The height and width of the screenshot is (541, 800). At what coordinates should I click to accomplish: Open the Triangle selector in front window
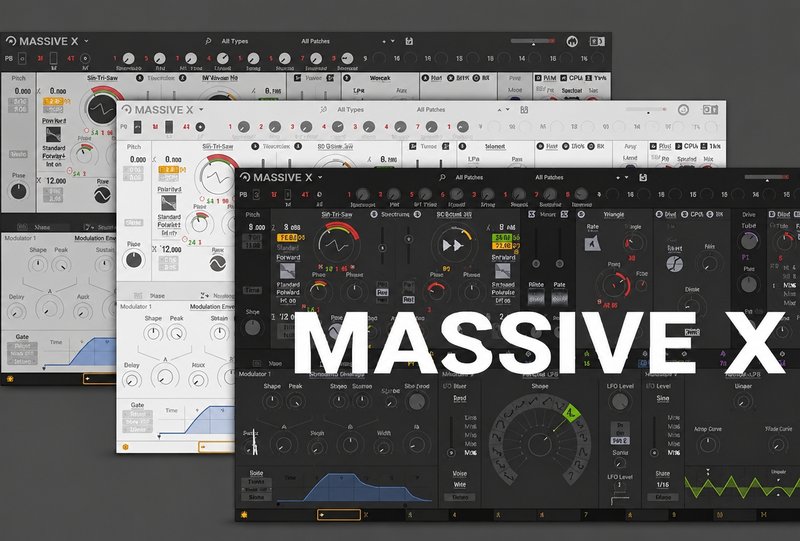click(x=614, y=214)
